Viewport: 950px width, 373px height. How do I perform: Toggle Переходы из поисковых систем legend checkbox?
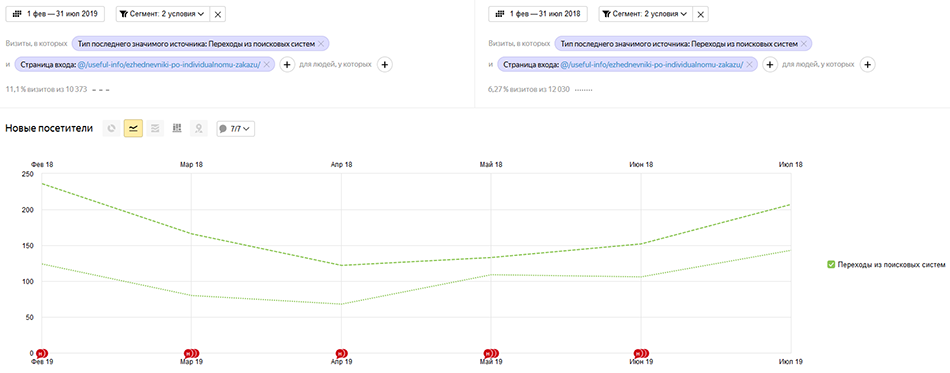coord(832,265)
